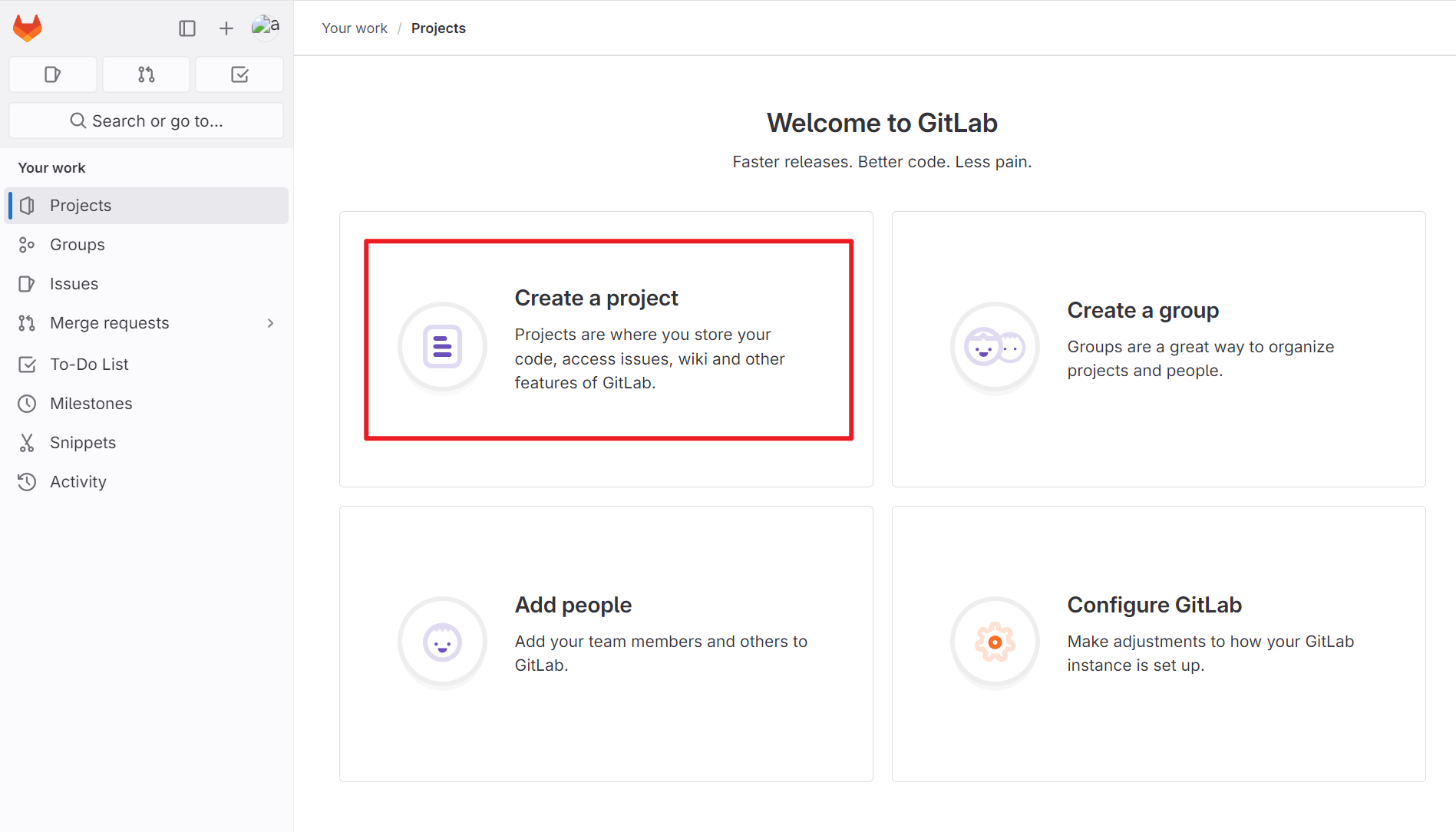Select Projects in the sidebar
This screenshot has height=832, width=1456.
[147, 206]
